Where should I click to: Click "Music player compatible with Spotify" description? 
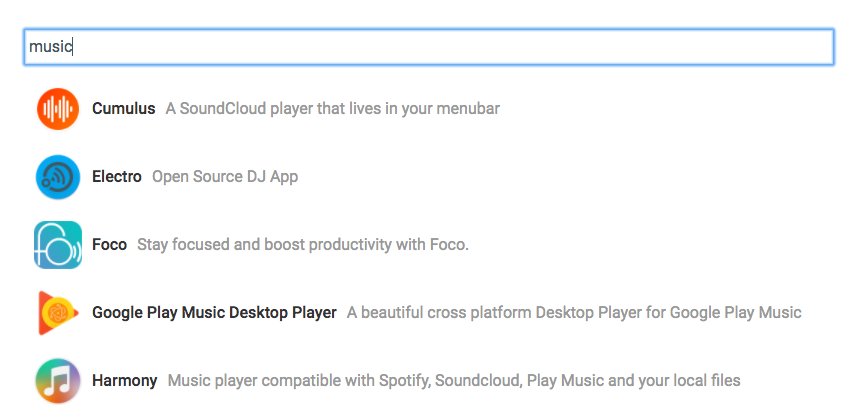click(x=454, y=380)
